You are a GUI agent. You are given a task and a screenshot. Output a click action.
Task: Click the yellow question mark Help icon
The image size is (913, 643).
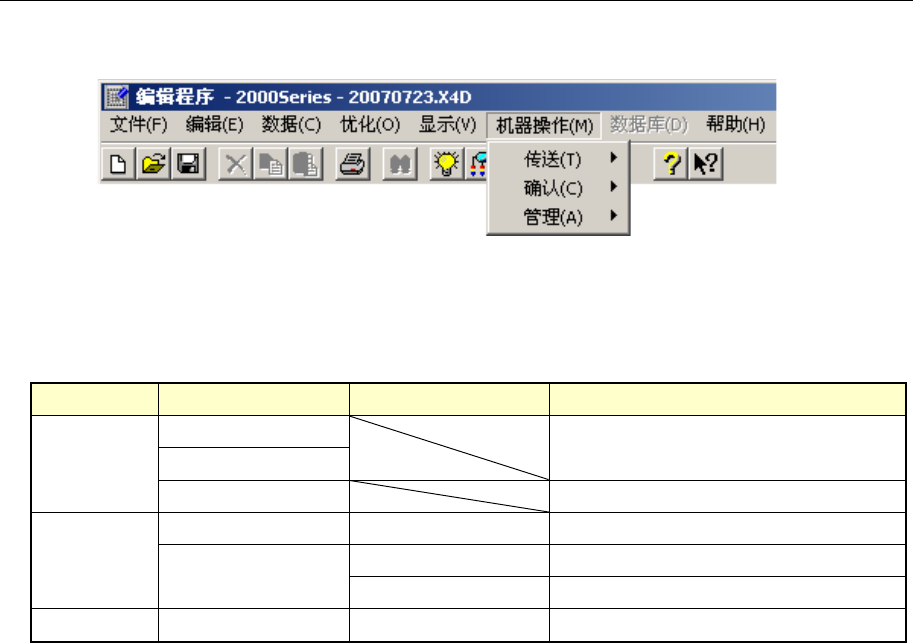(x=671, y=164)
